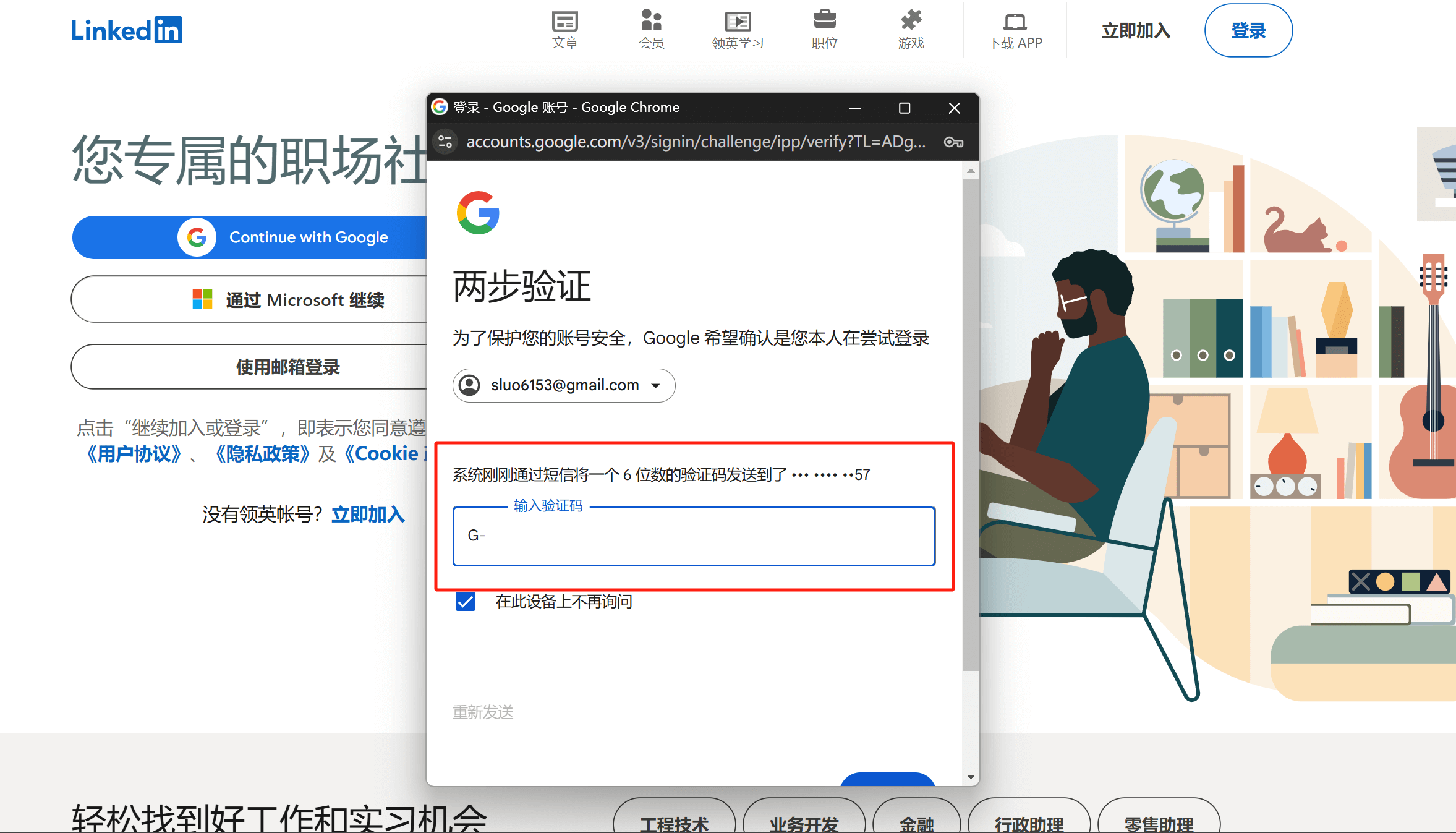Uncheck 在此设备上不再询问 checkbox
Viewport: 1456px width, 833px height.
tap(466, 602)
